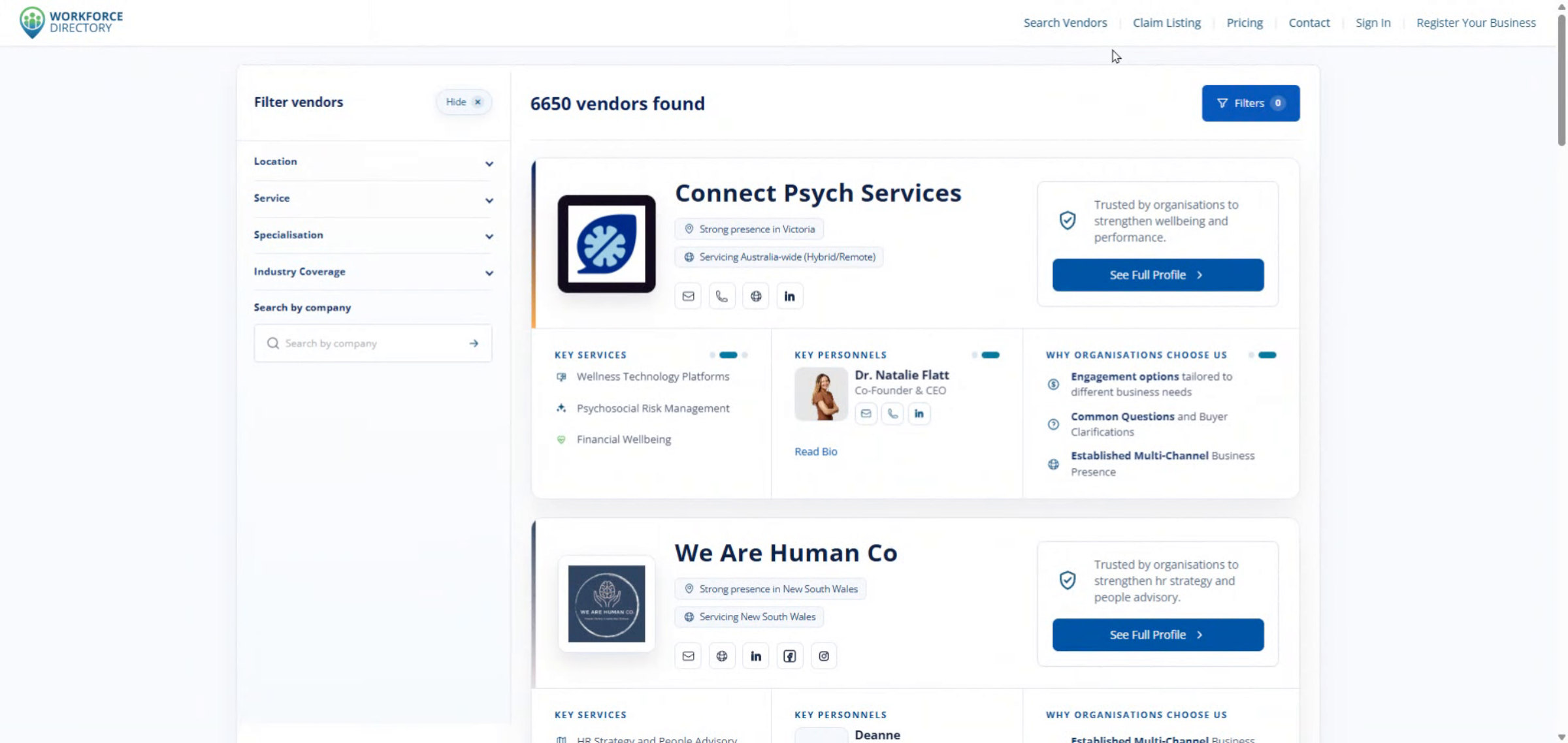Open Connect Psych Services title
Image resolution: width=1568 pixels, height=743 pixels.
(818, 193)
